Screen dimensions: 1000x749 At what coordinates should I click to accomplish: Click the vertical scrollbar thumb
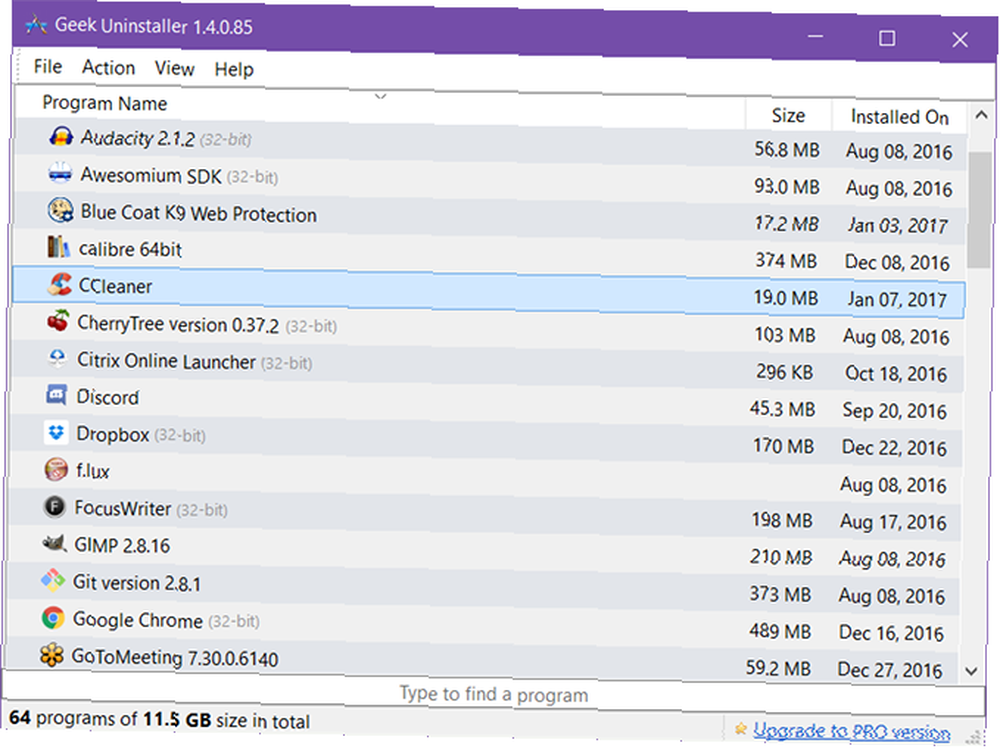[x=979, y=209]
